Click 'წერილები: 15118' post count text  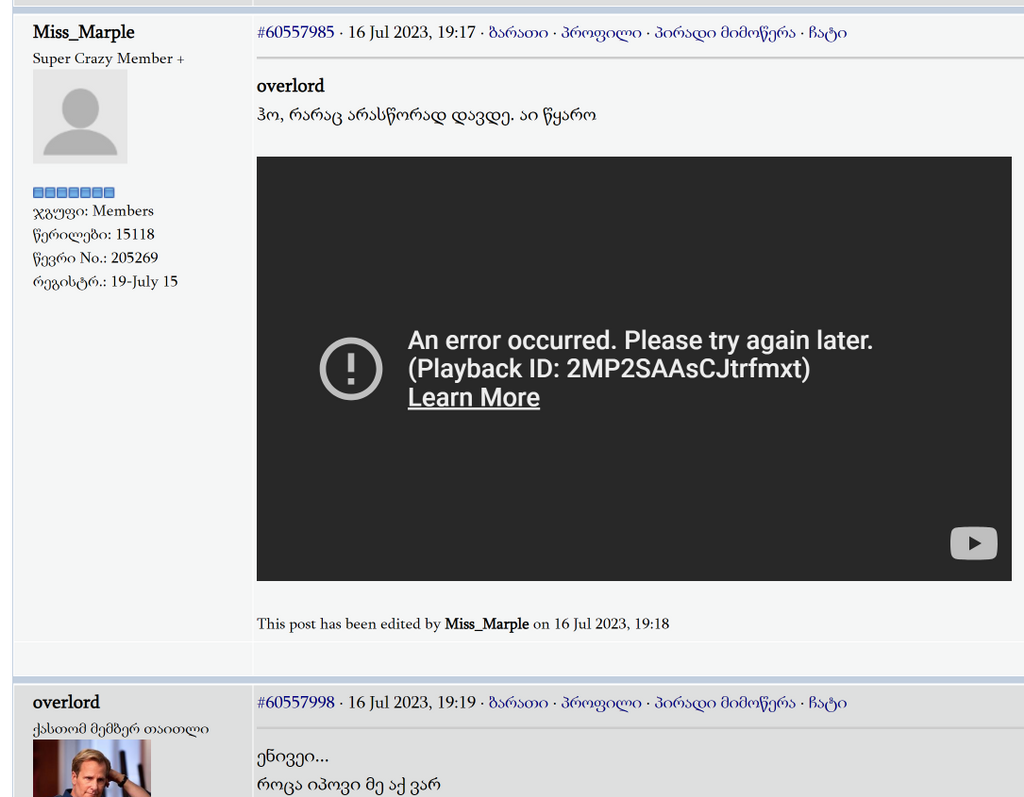(x=93, y=235)
